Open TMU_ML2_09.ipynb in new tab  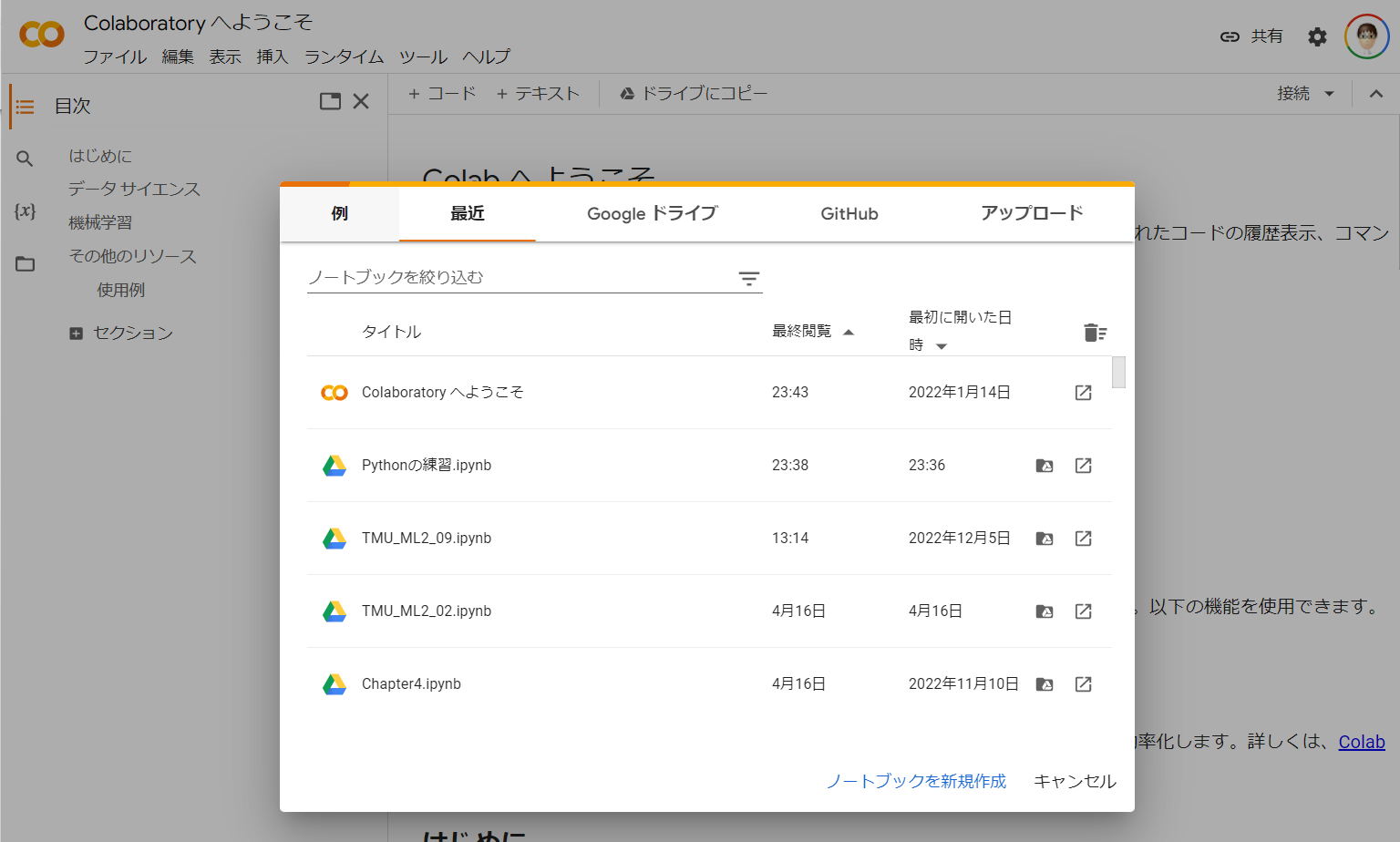1083,539
